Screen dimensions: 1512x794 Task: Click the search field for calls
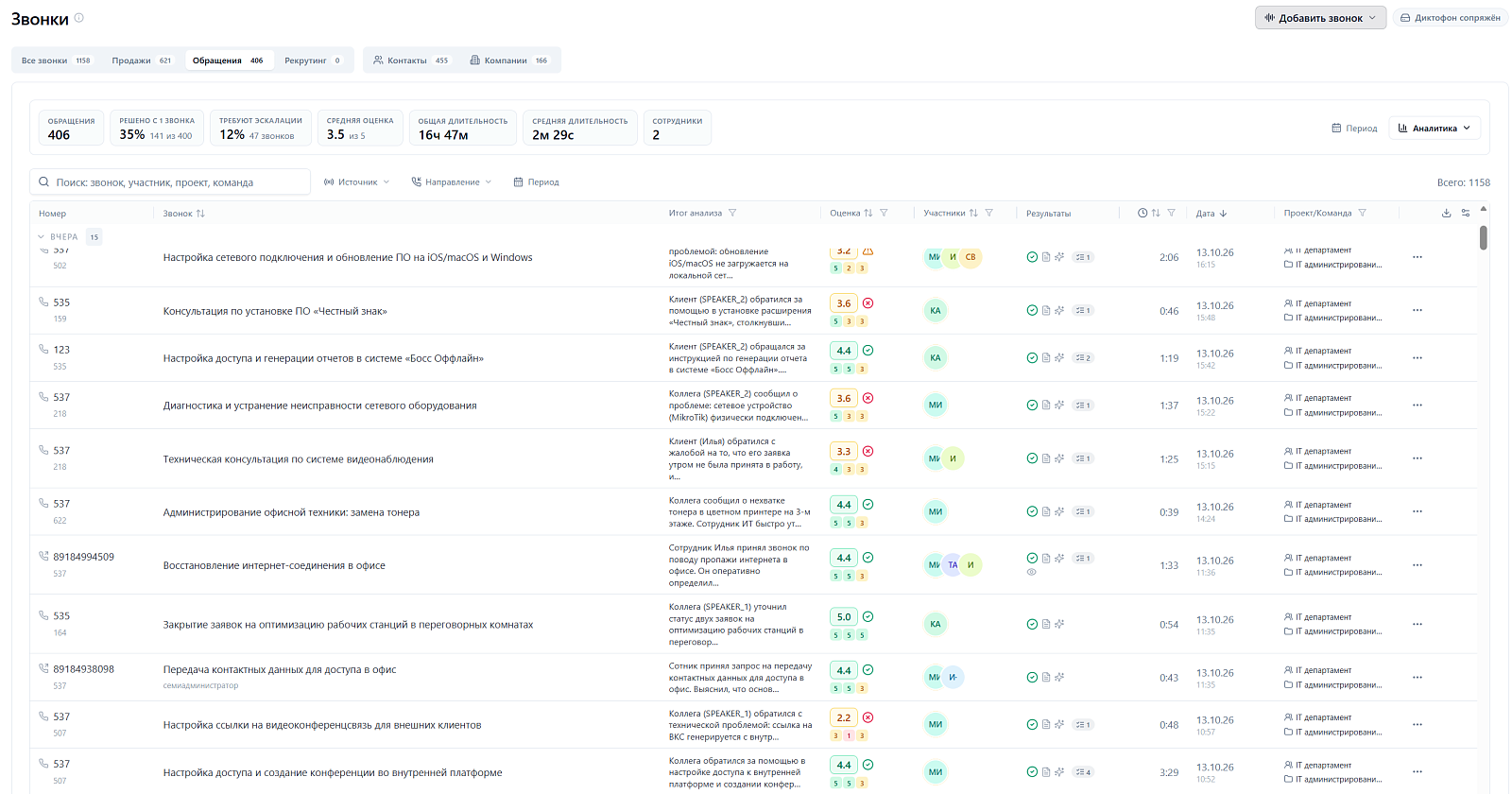click(170, 182)
